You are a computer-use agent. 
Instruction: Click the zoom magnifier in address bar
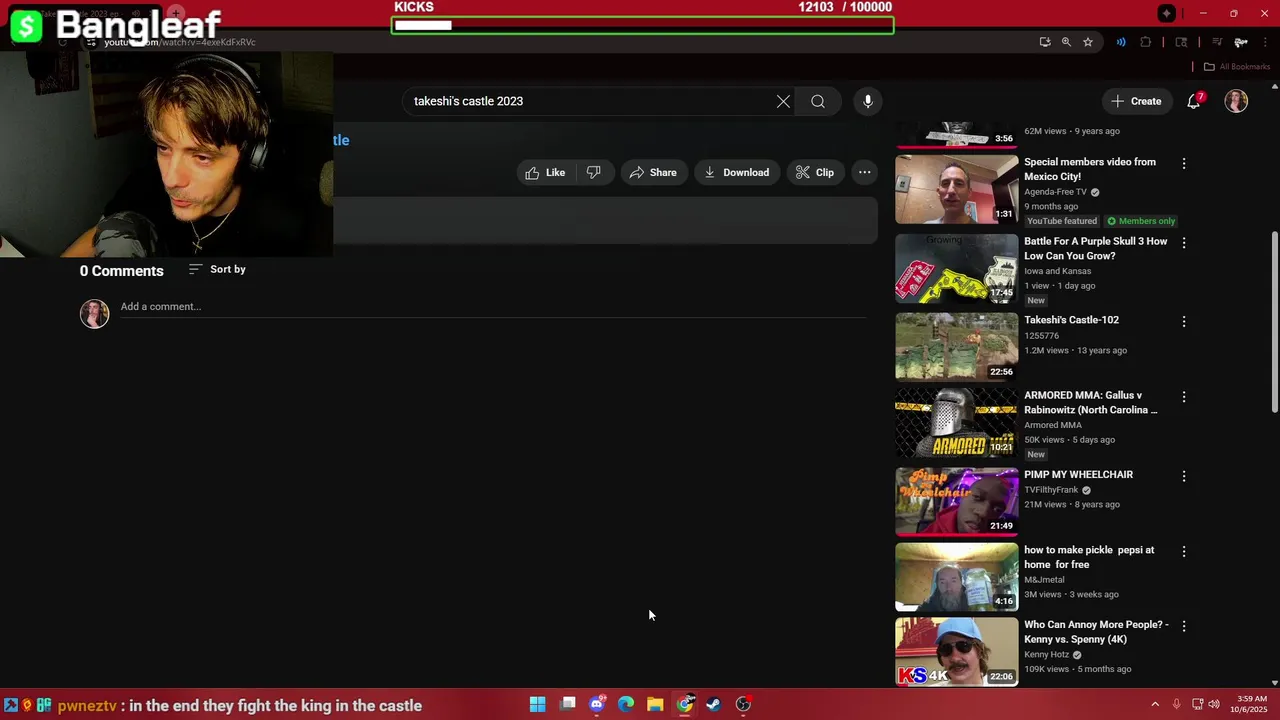tap(1066, 42)
